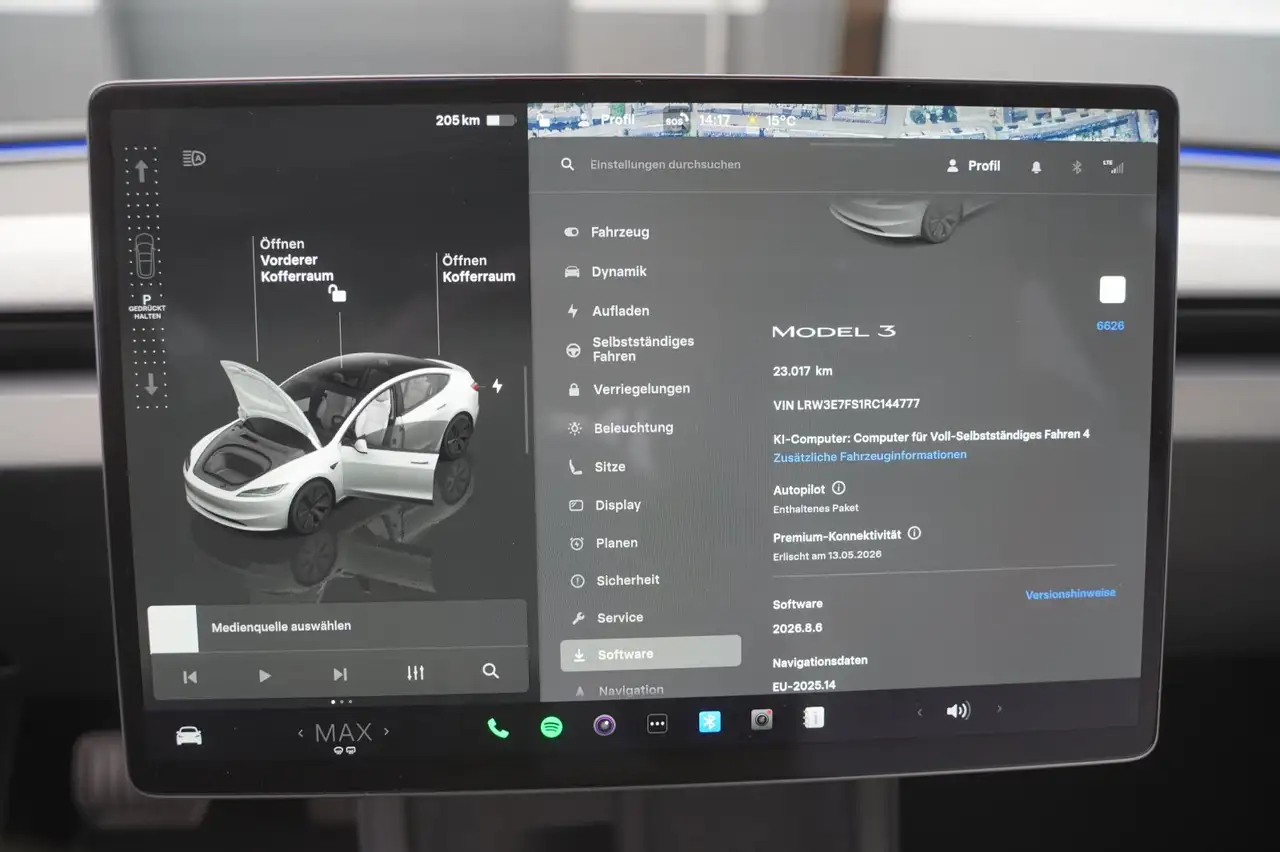Click Zusätzliche Fahrzeuginformationen link
This screenshot has height=852, width=1280.
pos(869,455)
